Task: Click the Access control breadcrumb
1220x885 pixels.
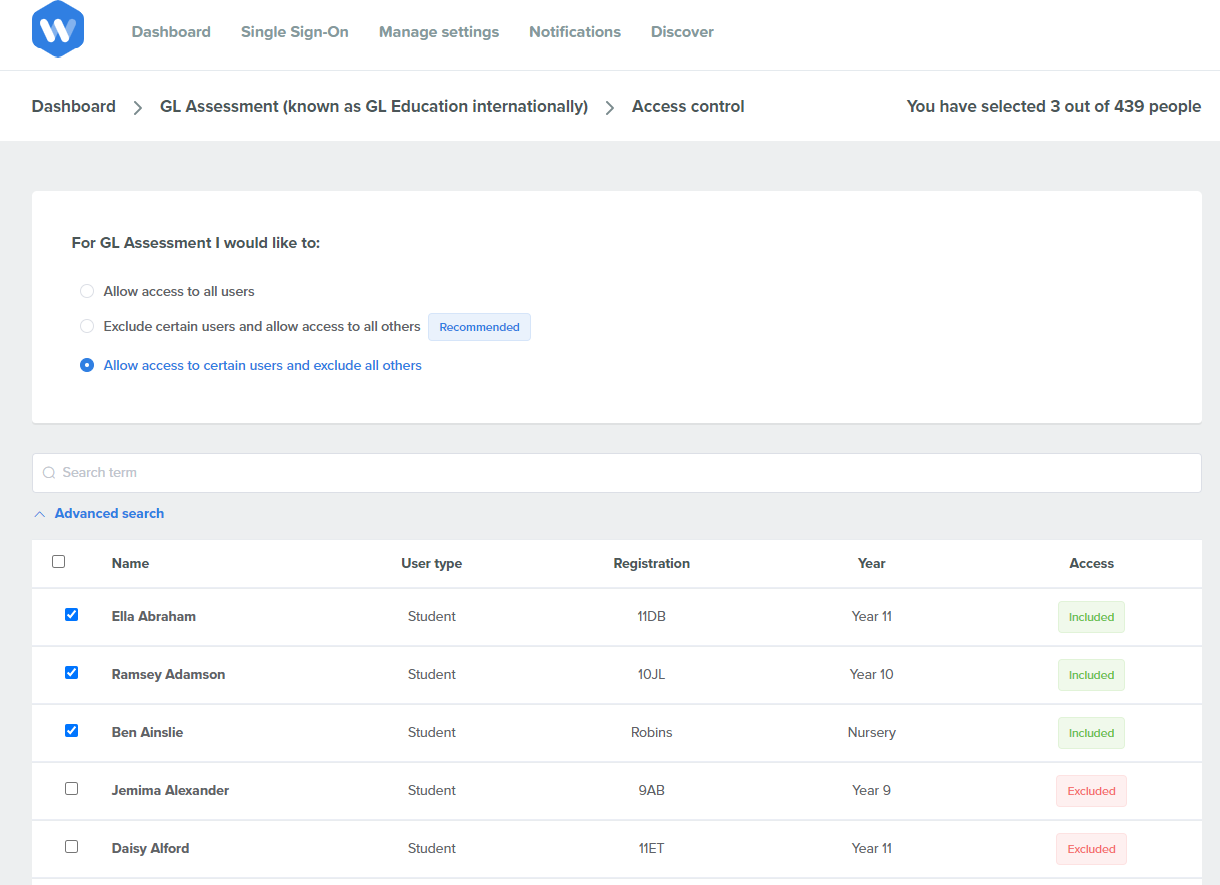Action: (x=688, y=106)
